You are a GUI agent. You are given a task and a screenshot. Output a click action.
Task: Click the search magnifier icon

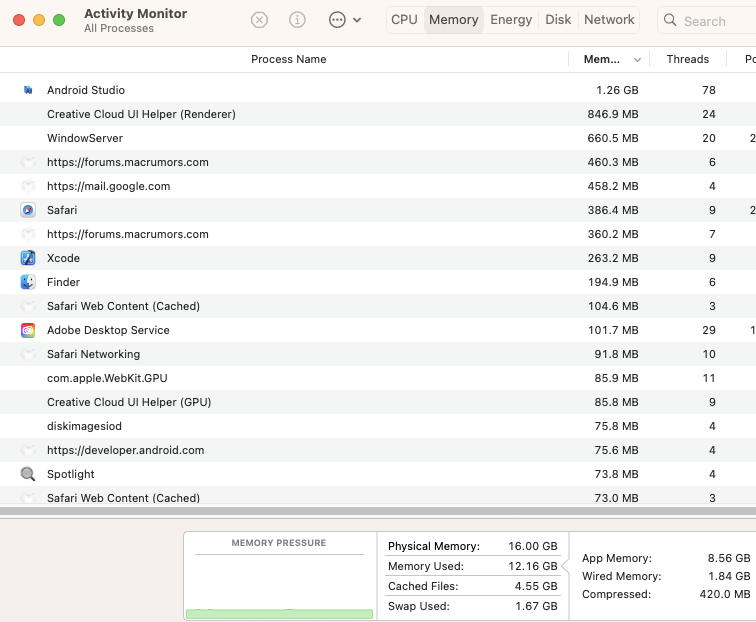(x=670, y=20)
